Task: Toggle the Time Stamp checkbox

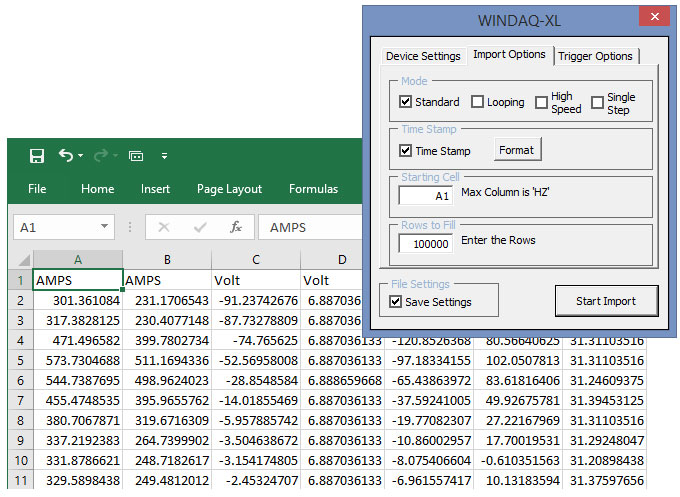Action: pos(405,150)
